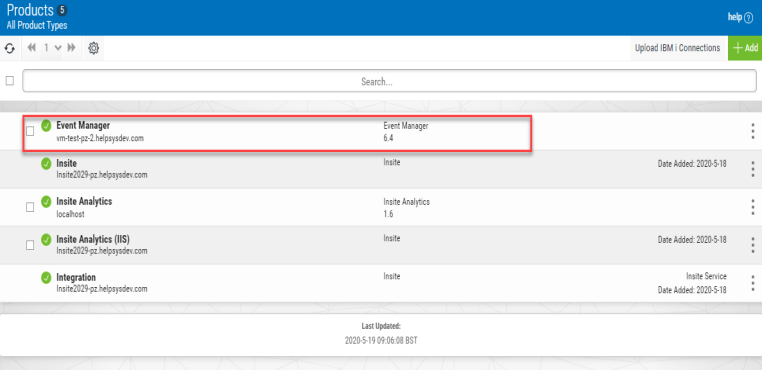Click Insite Analytics localhost status icon
This screenshot has height=370, width=762.
46,201
